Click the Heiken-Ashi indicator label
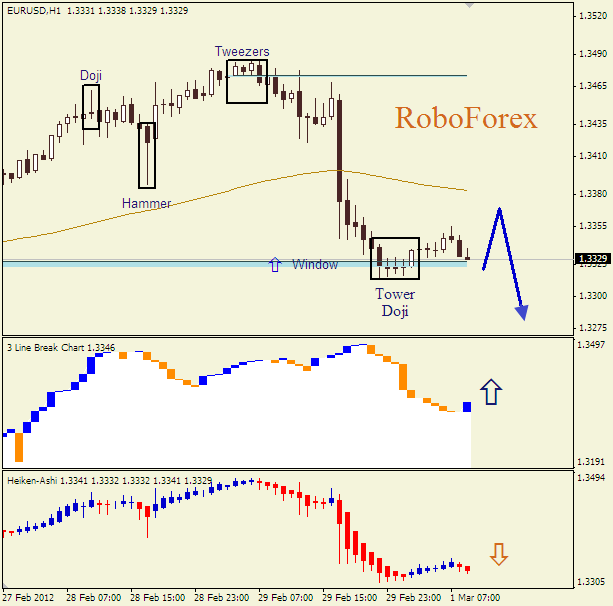This screenshot has height=606, width=613. [32, 481]
